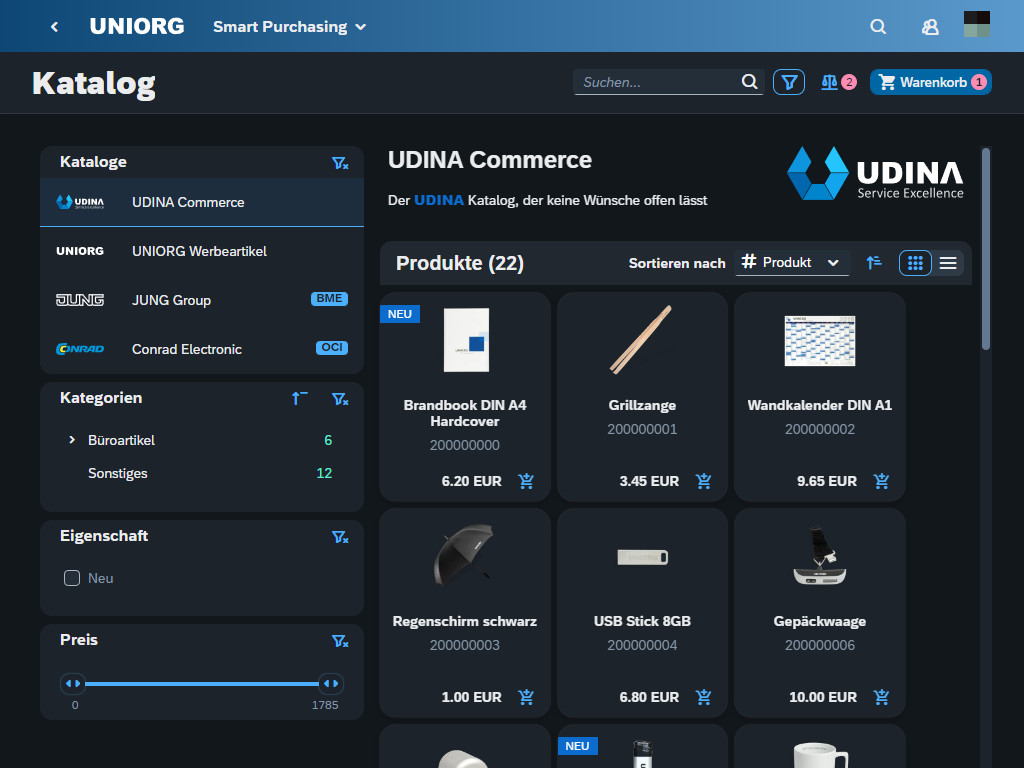Click the UDINA Service Excellence logo
This screenshot has height=768, width=1024.
tap(875, 173)
